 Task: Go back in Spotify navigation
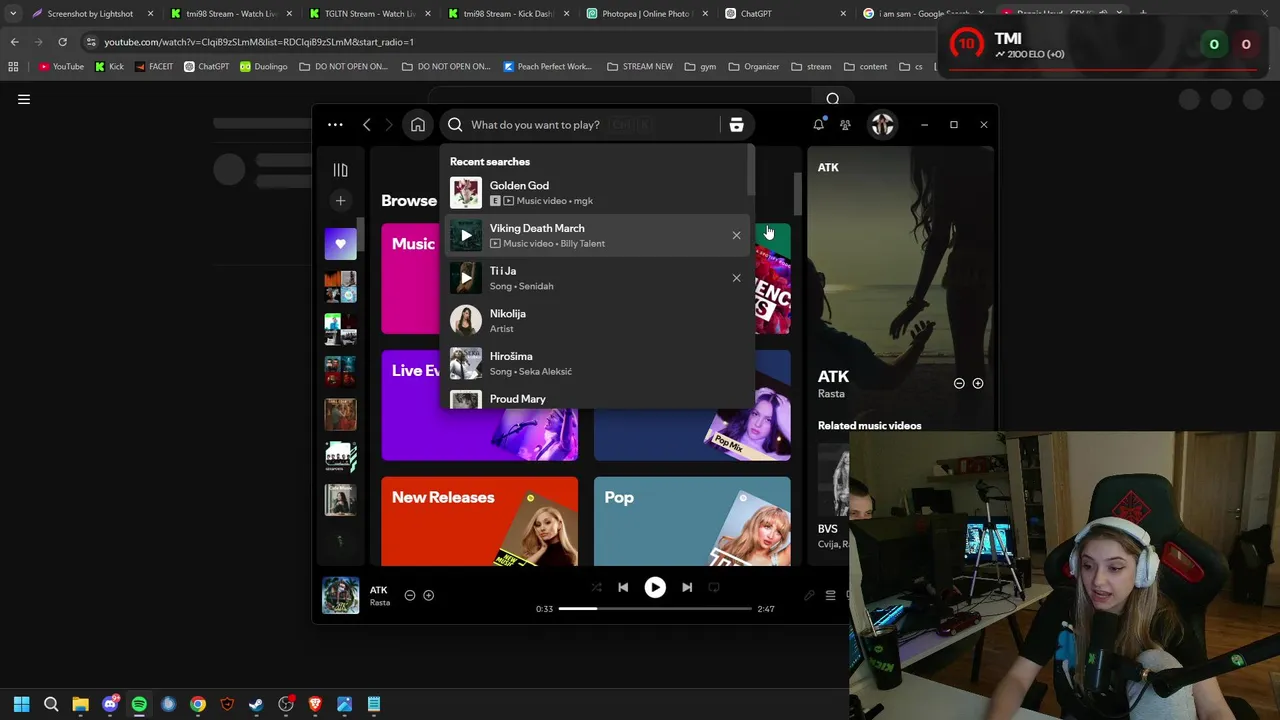click(x=367, y=125)
